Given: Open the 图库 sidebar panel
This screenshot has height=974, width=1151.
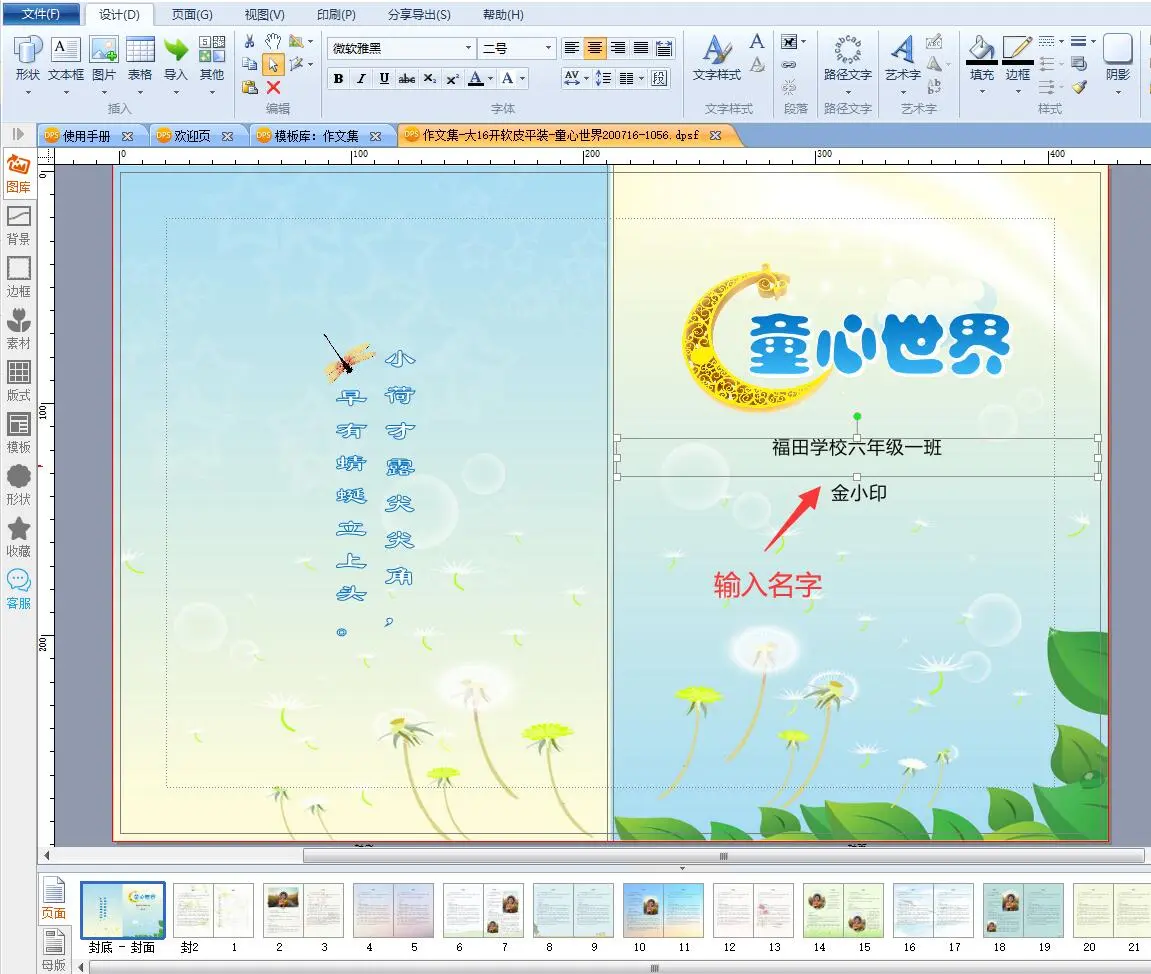Looking at the screenshot, I should point(18,174).
